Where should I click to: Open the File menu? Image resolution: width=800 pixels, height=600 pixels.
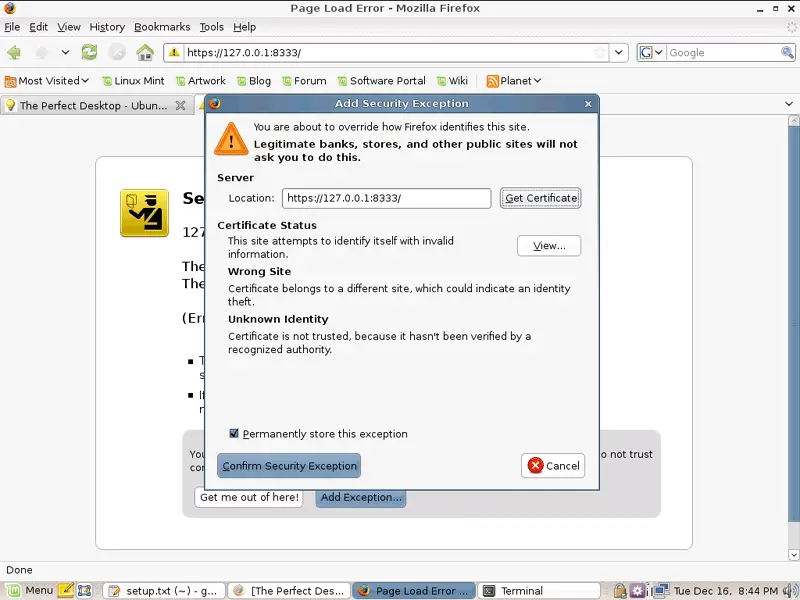click(x=12, y=27)
